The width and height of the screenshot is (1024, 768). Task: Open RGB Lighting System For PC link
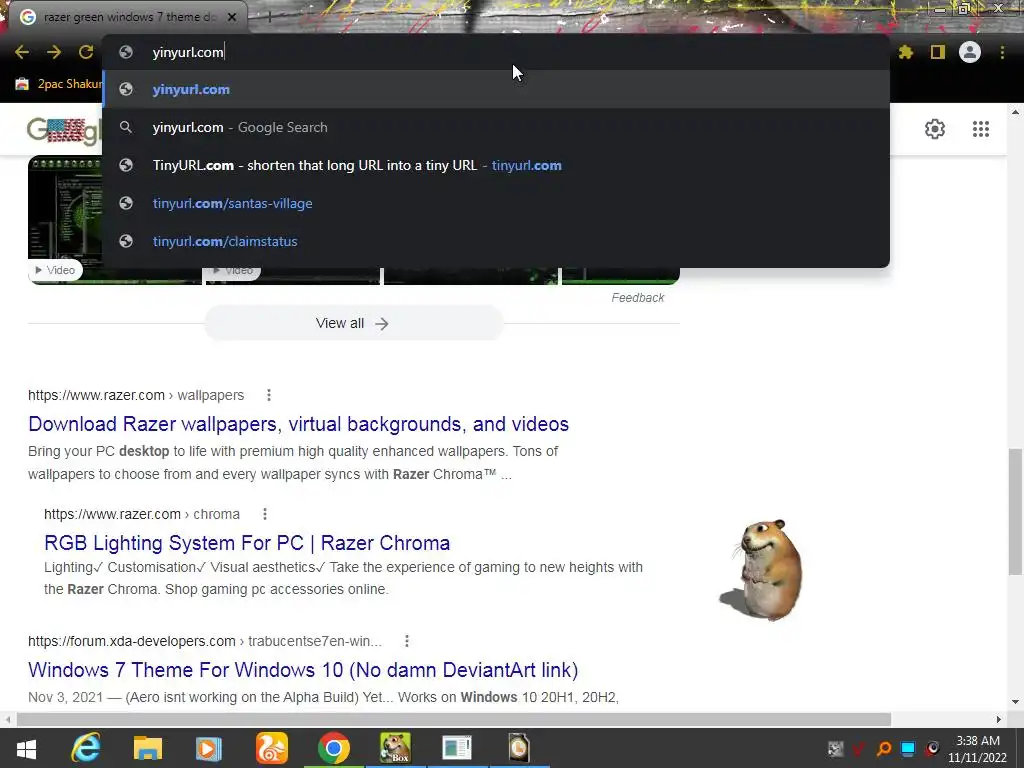(247, 543)
